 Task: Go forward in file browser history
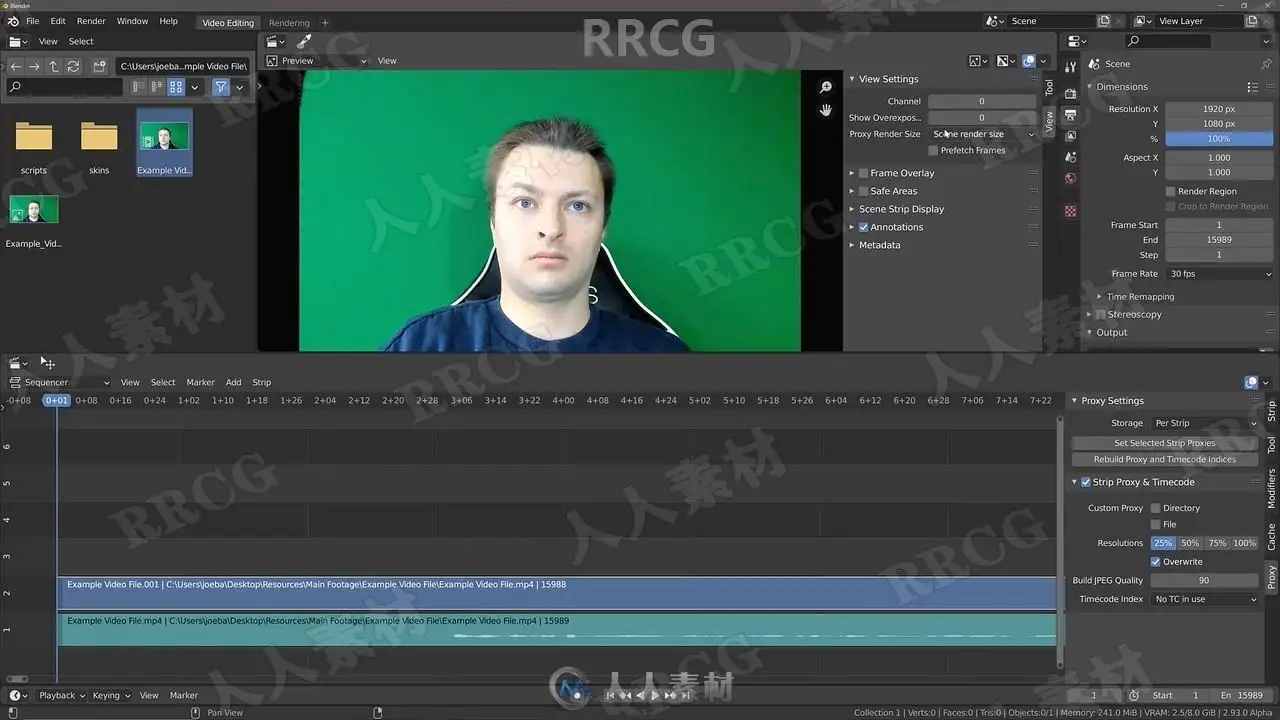pos(34,66)
